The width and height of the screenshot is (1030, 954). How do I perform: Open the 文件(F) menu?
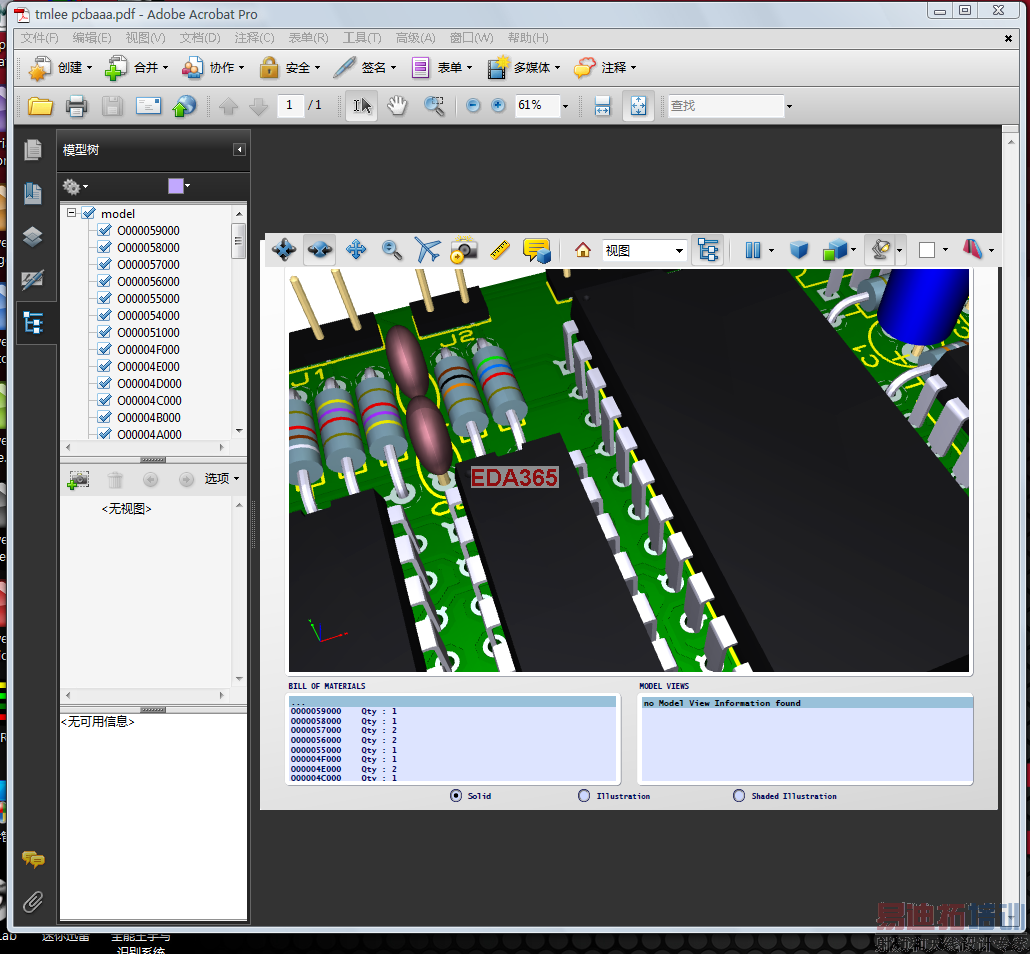click(40, 38)
